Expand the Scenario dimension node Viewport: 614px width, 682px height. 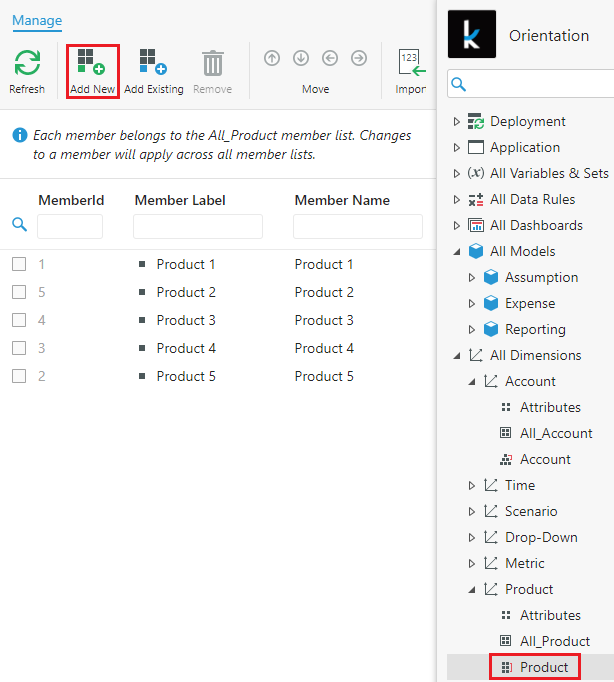point(471,512)
